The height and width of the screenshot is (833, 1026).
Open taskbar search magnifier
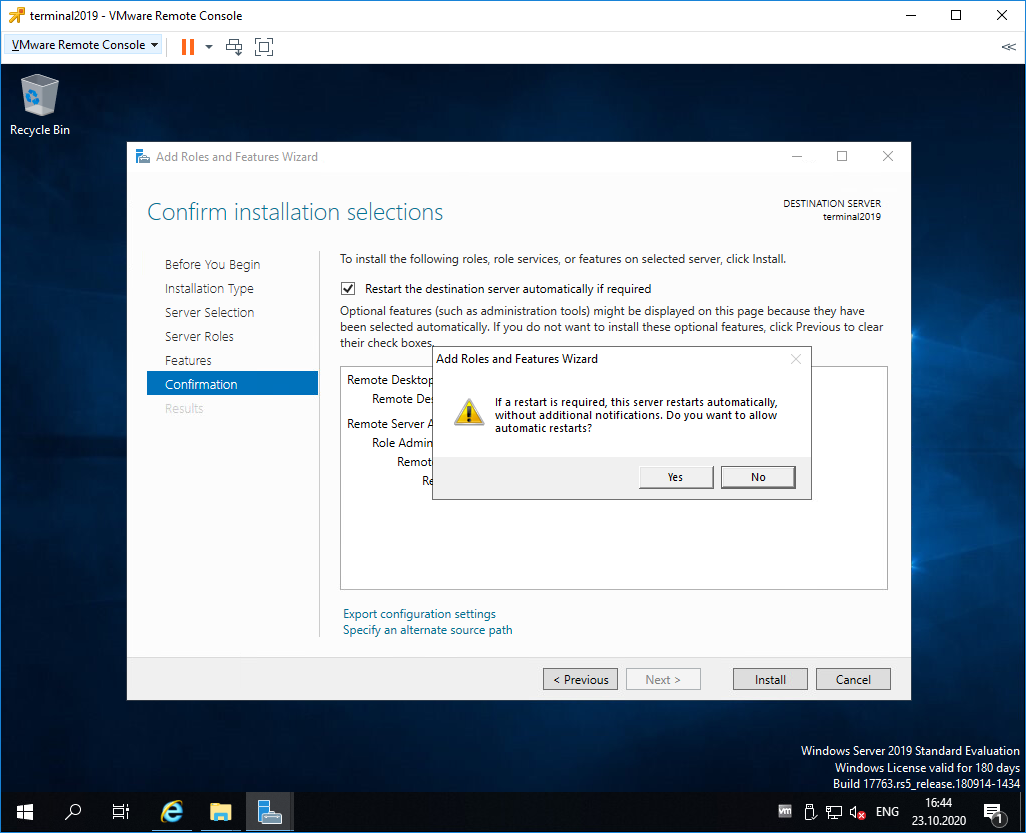(73, 812)
